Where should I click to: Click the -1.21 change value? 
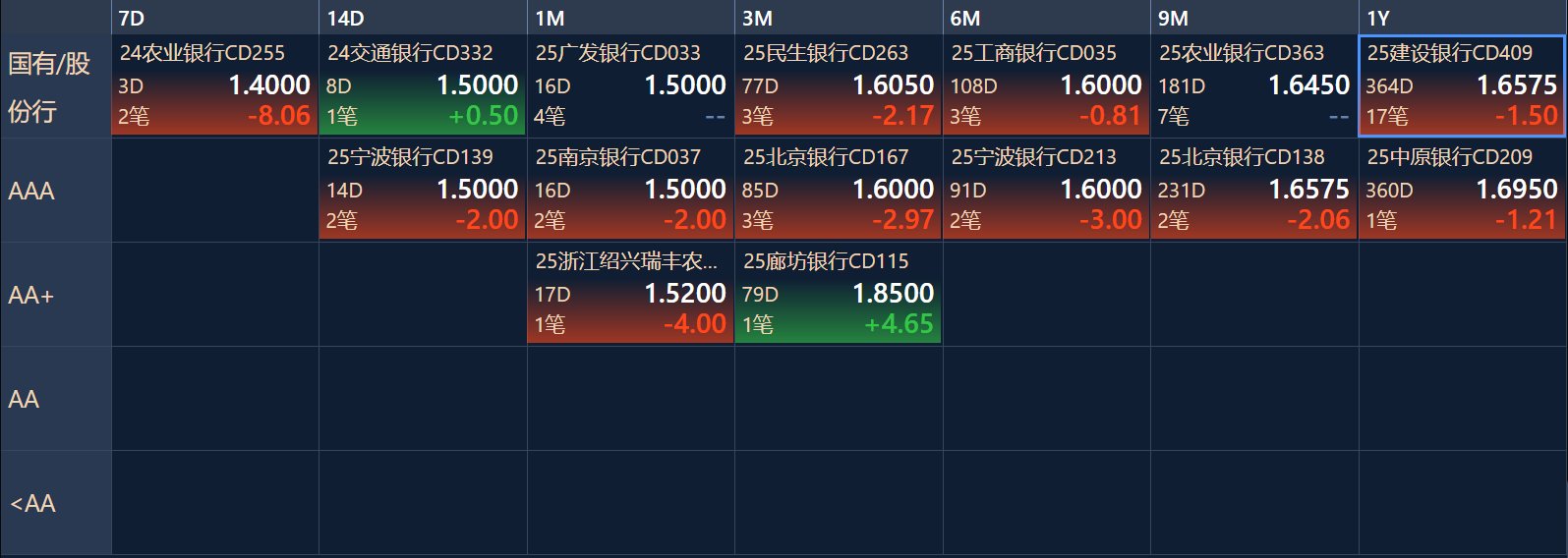[1527, 220]
